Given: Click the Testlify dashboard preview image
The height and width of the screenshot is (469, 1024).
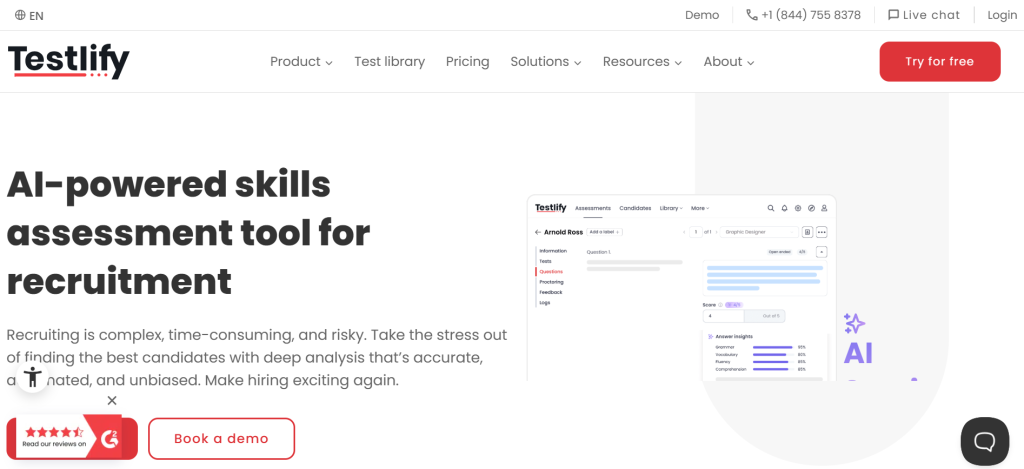Looking at the screenshot, I should 681,287.
